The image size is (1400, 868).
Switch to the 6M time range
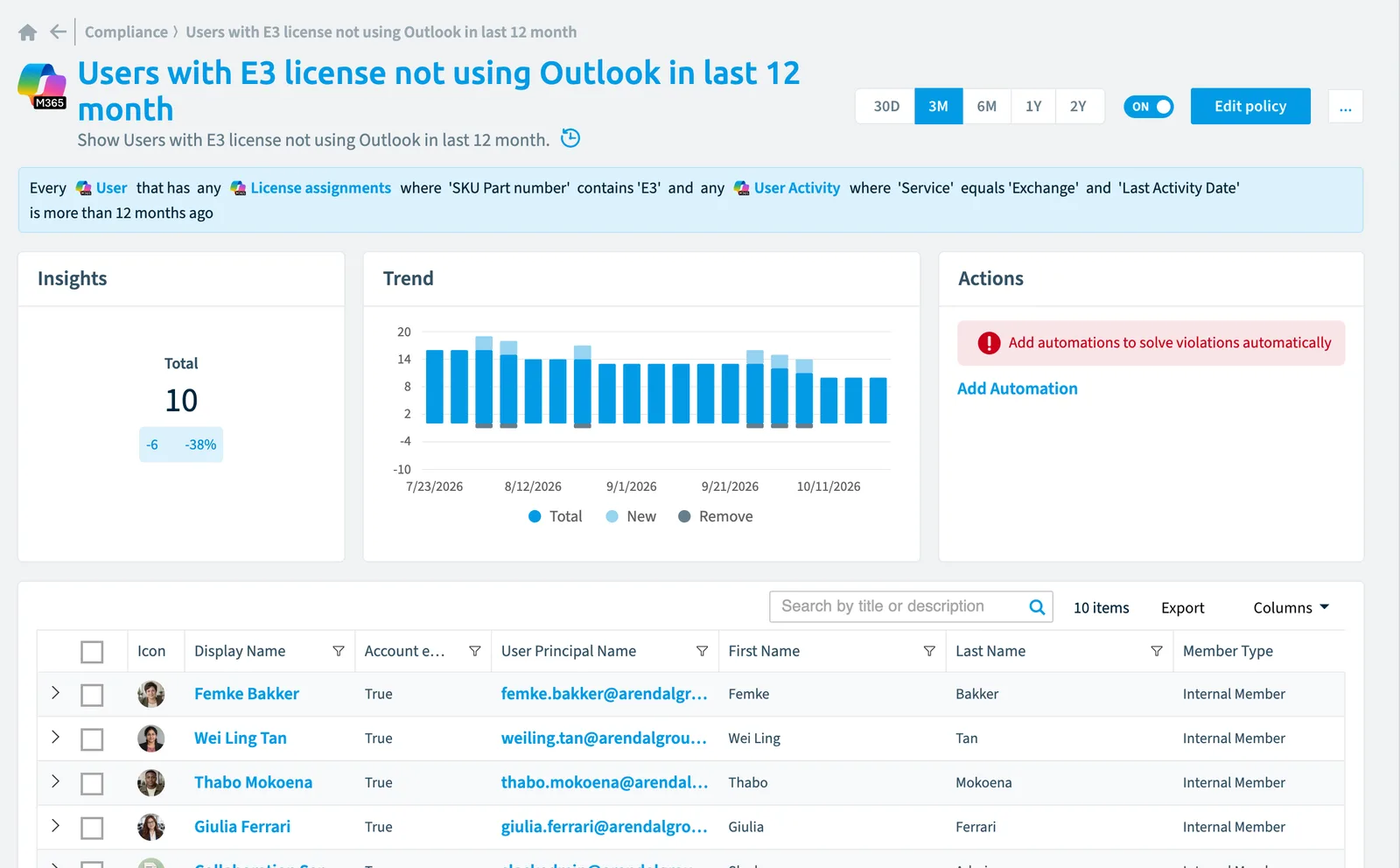tap(987, 107)
